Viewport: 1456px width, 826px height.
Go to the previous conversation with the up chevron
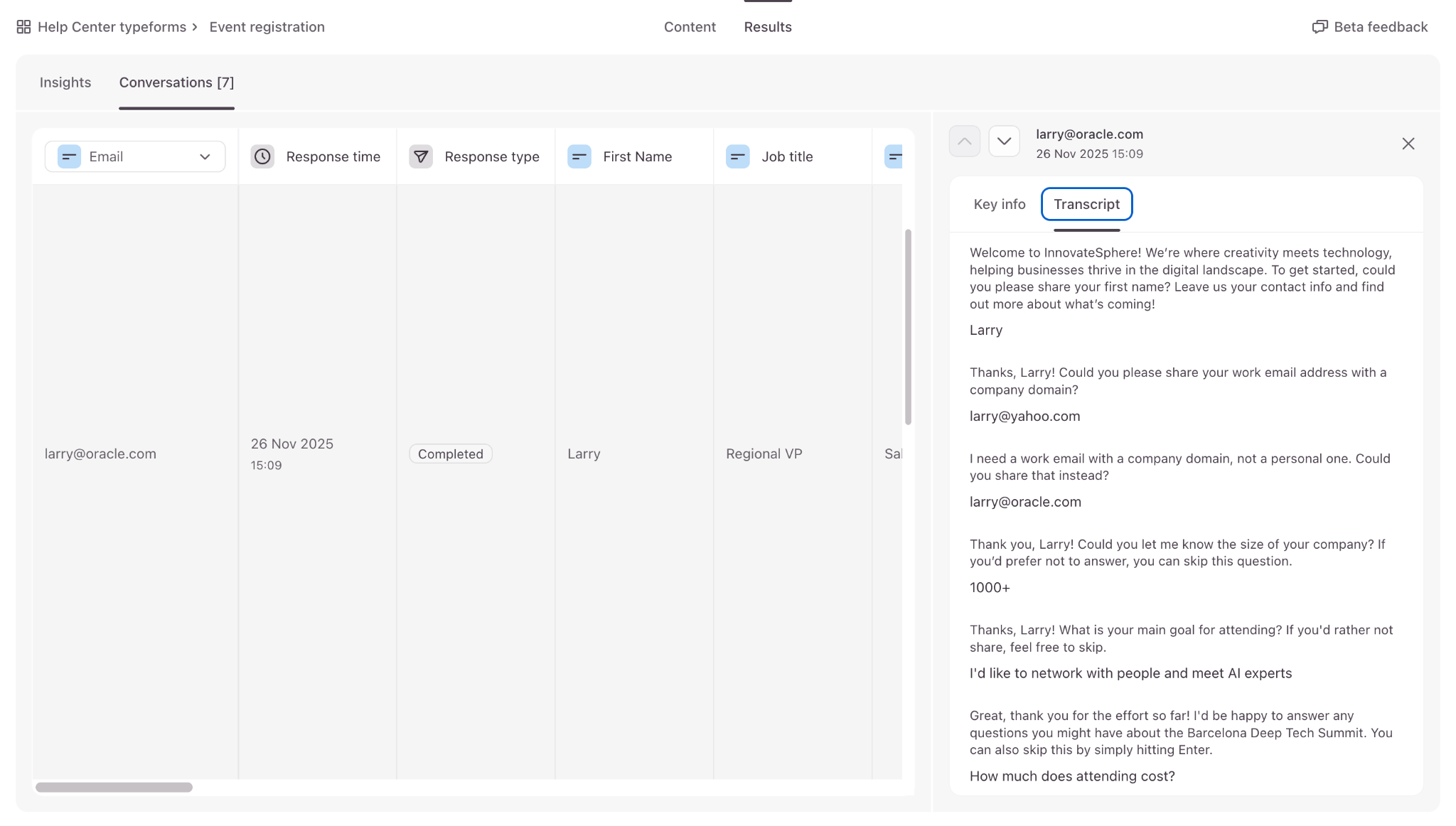click(x=964, y=141)
